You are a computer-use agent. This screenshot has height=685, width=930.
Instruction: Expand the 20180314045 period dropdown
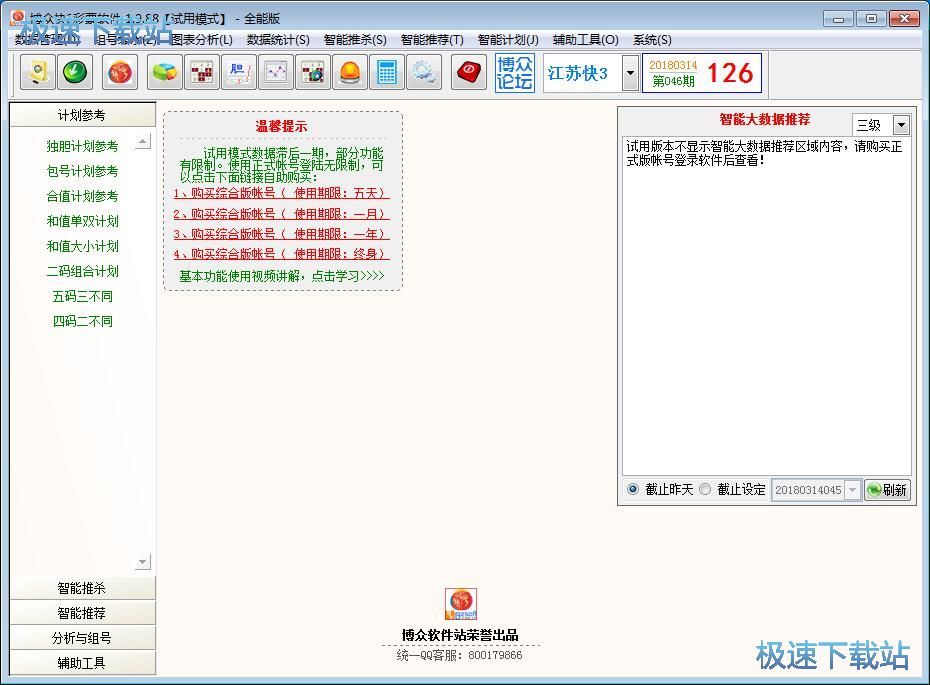[852, 490]
